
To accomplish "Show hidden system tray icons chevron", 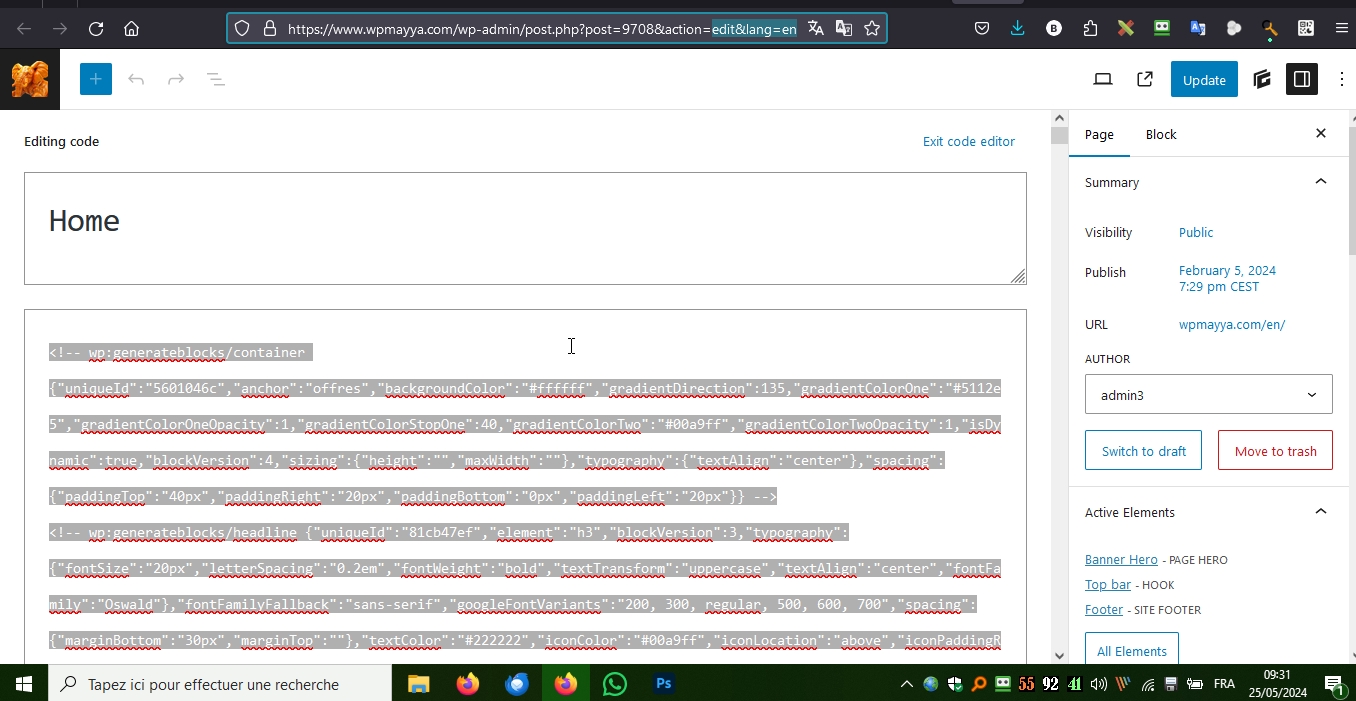I will (x=906, y=684).
